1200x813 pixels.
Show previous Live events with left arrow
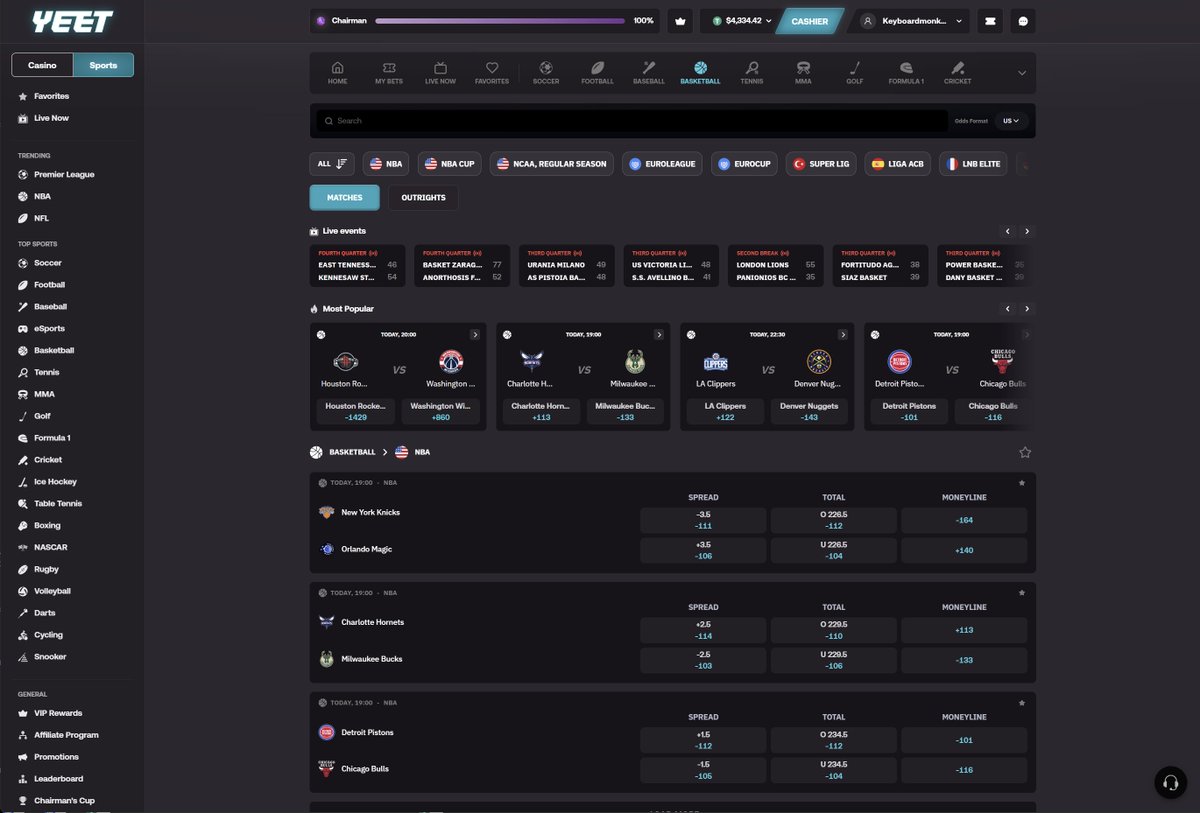point(1007,231)
